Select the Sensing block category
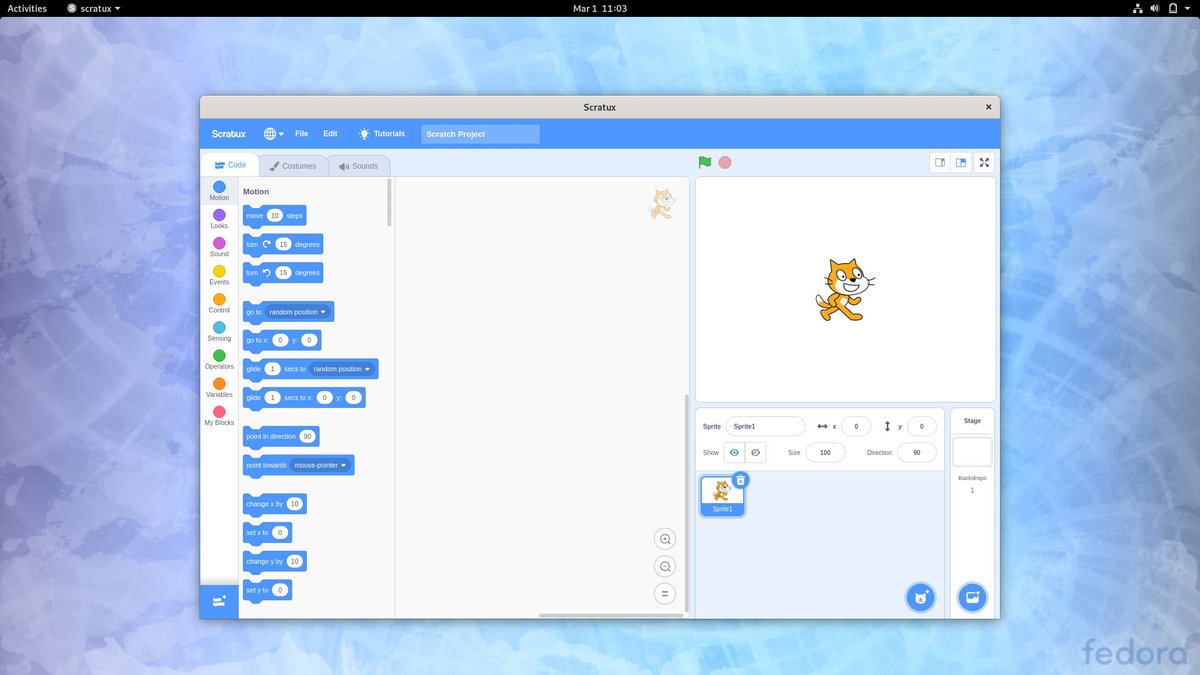1200x675 pixels. pyautogui.click(x=219, y=331)
